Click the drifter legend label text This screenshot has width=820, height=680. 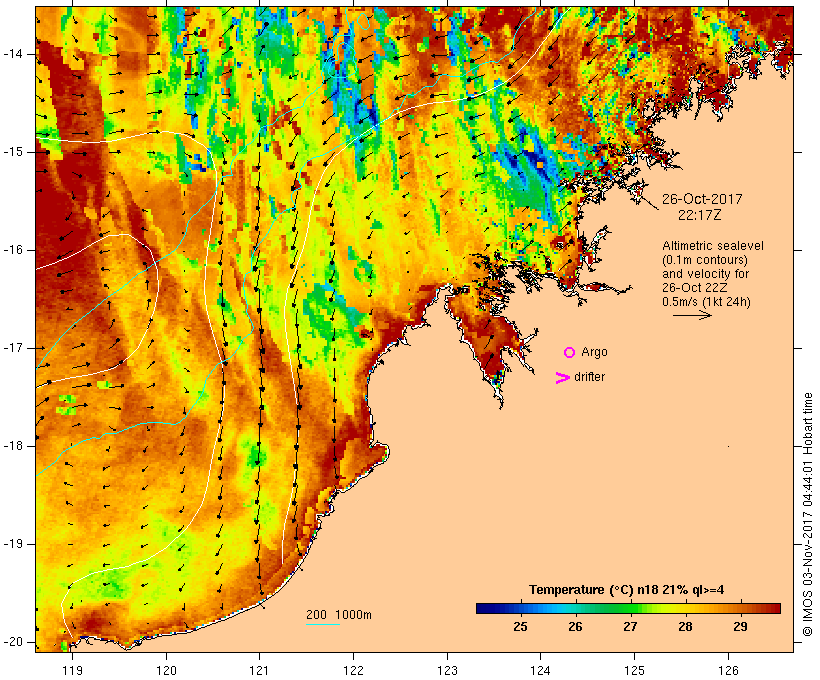(x=589, y=377)
